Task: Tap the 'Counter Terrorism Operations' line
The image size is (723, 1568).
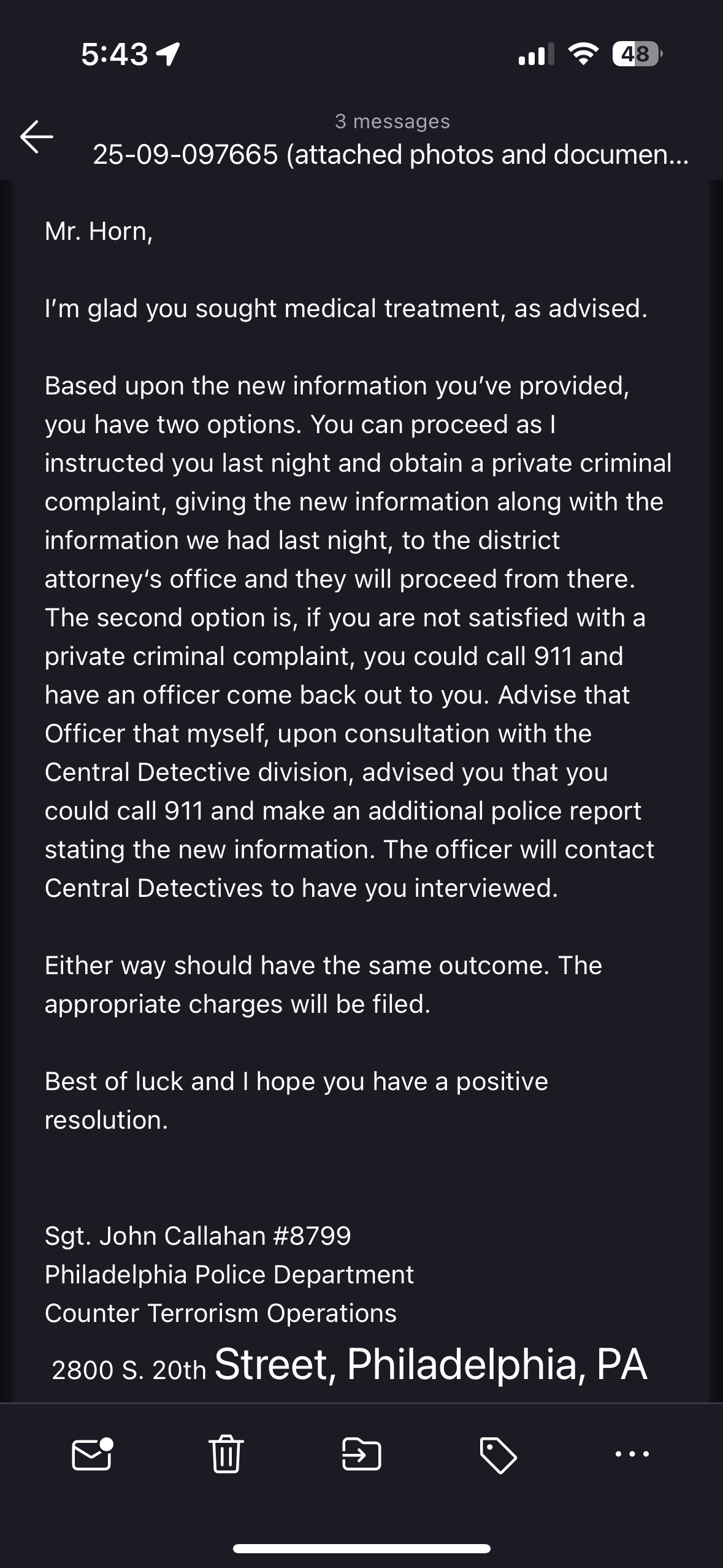Action: pyautogui.click(x=221, y=1313)
